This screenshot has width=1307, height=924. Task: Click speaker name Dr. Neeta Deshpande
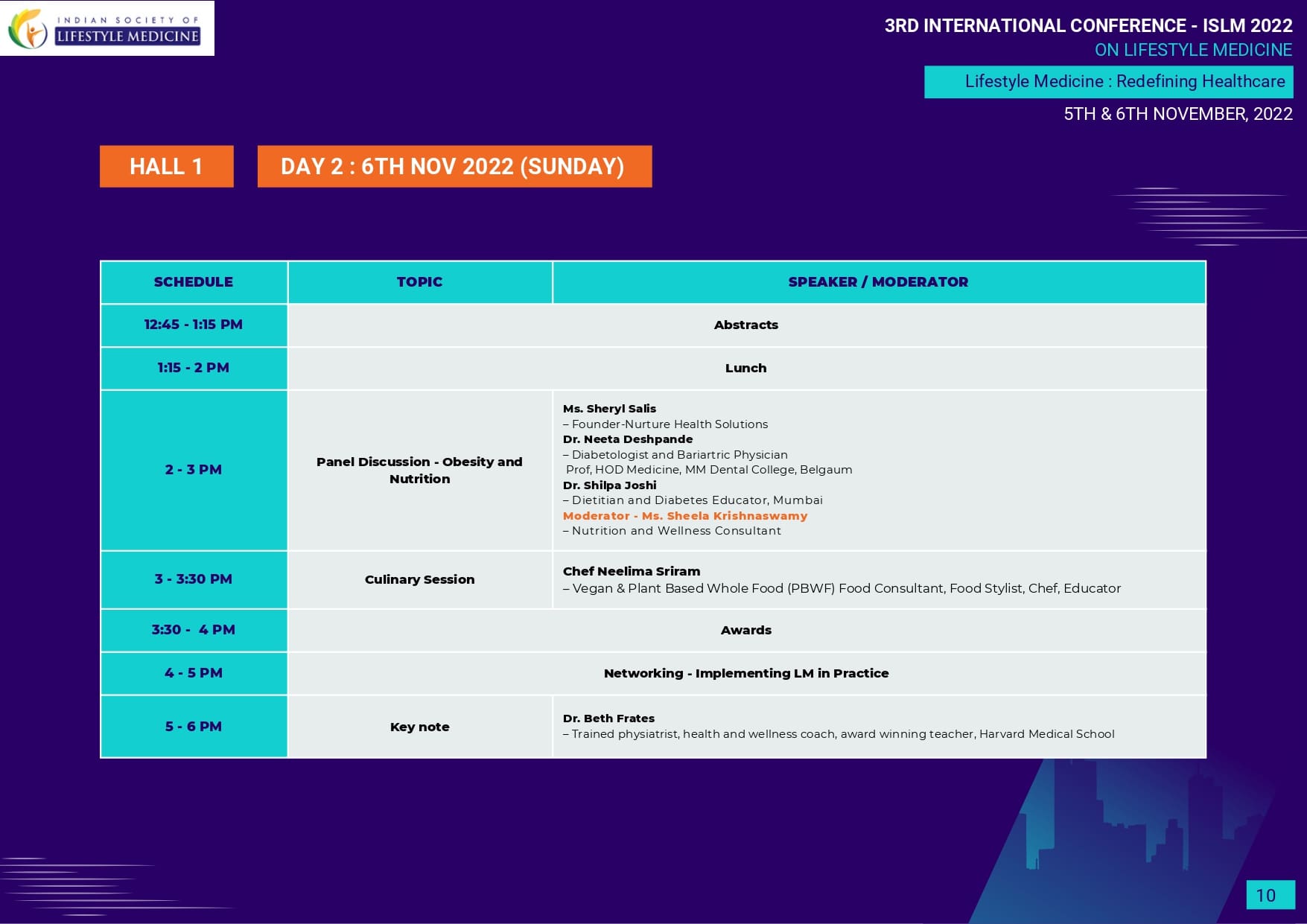[x=627, y=439]
